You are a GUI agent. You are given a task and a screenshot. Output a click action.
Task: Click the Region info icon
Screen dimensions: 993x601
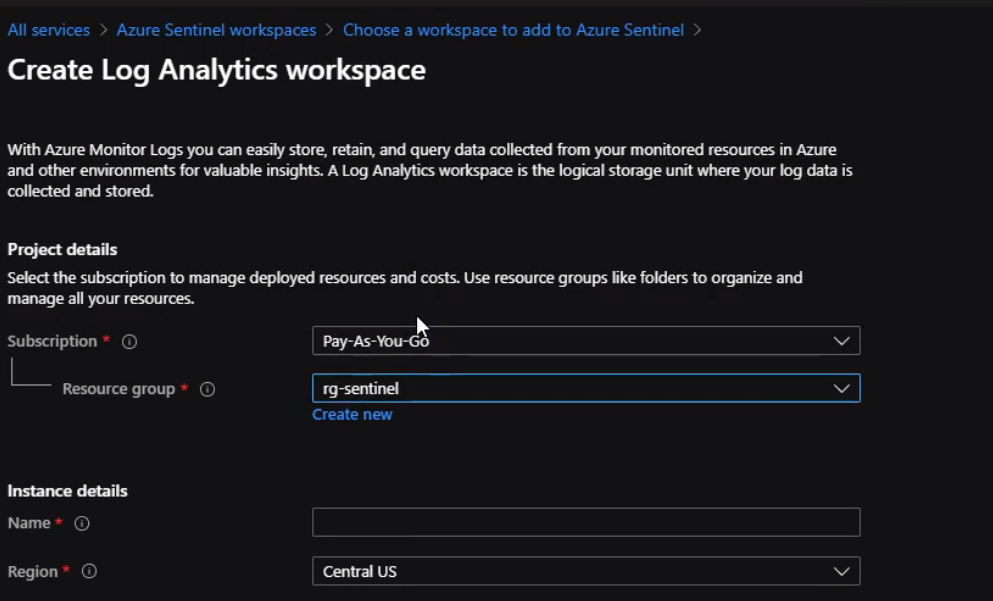[x=89, y=572]
